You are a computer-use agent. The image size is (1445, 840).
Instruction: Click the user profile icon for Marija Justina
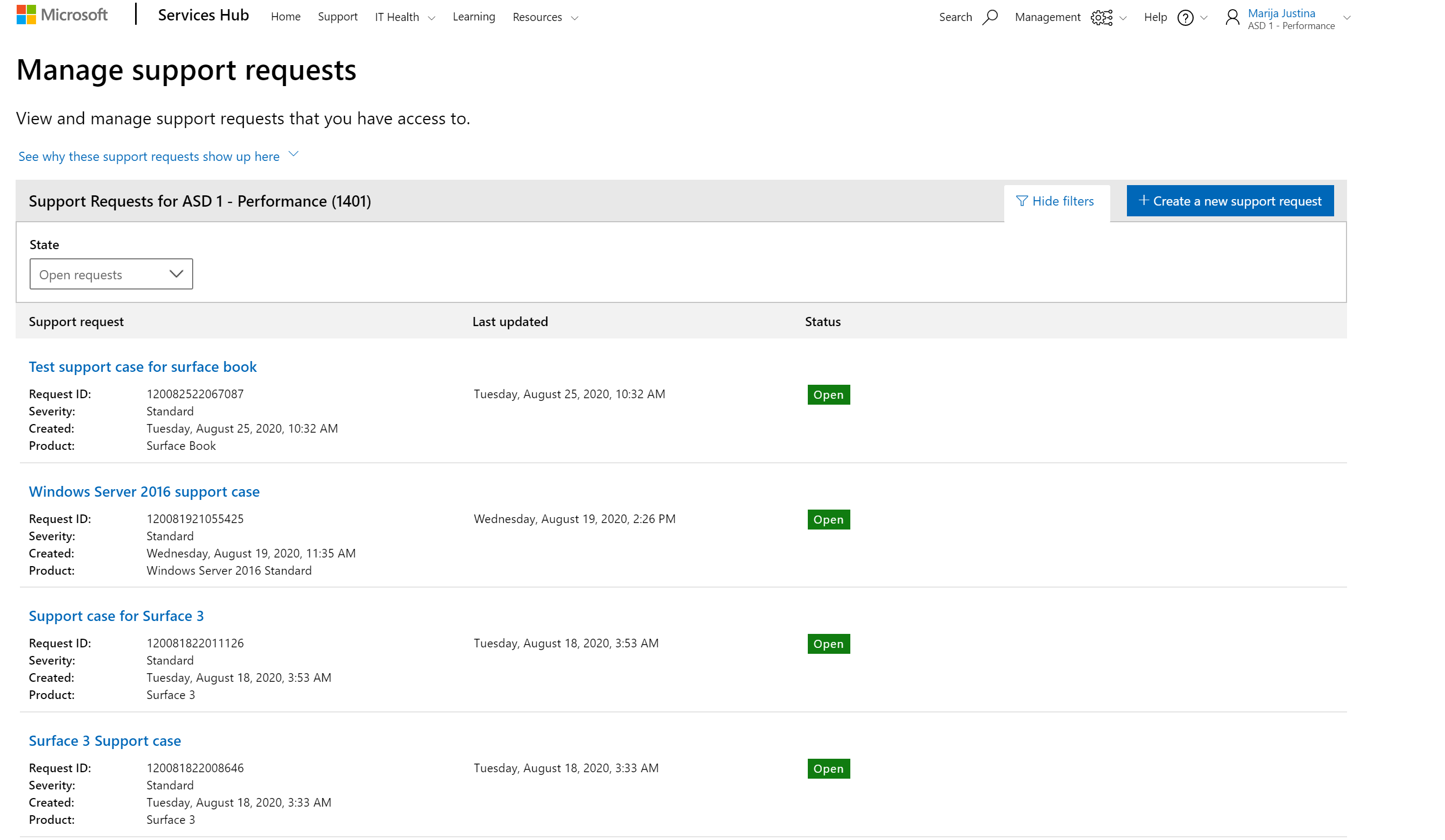1233,17
